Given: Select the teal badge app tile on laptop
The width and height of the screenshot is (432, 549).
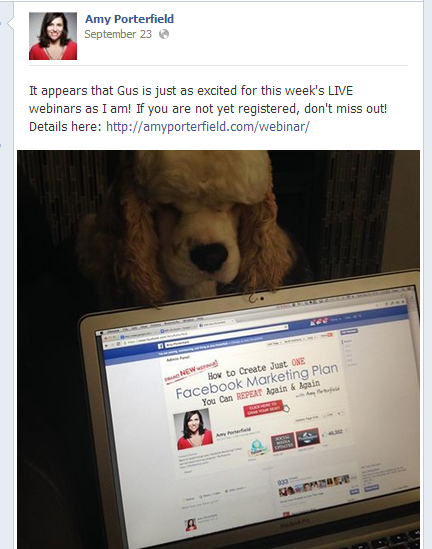Looking at the screenshot, I should pyautogui.click(x=259, y=448).
